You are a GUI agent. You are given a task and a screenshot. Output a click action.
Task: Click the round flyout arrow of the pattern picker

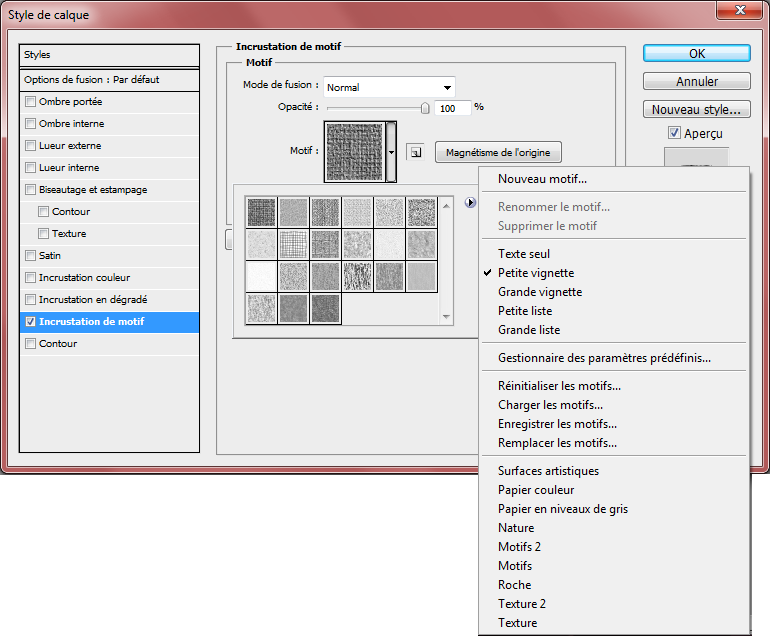(x=470, y=203)
